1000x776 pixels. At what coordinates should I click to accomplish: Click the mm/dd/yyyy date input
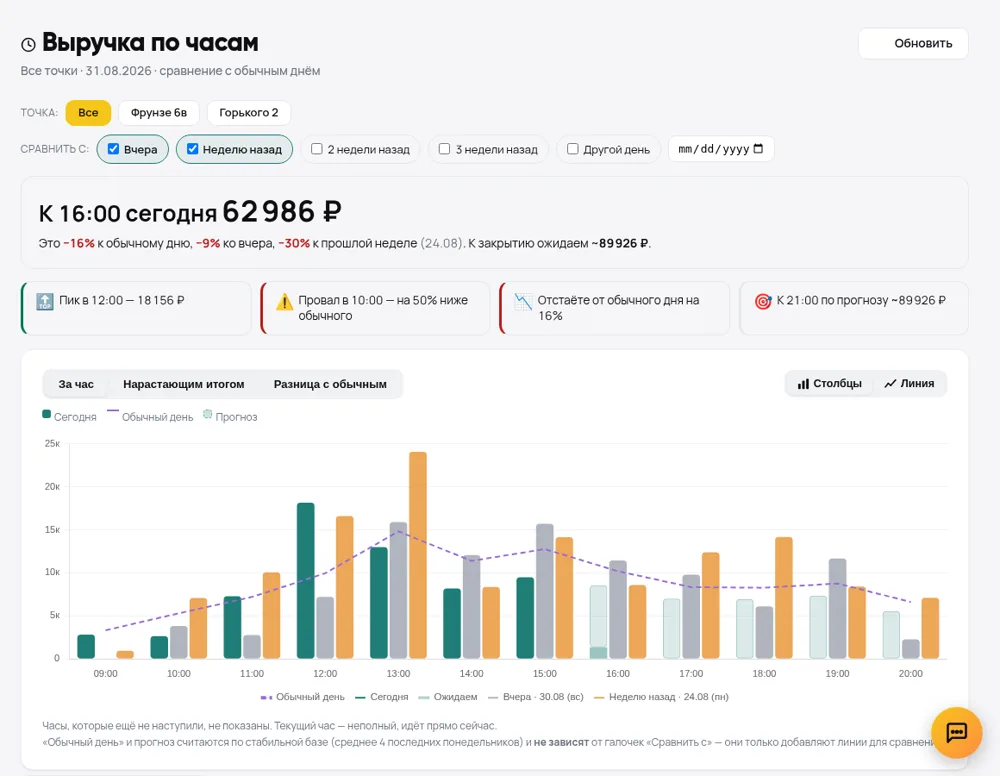(x=721, y=149)
